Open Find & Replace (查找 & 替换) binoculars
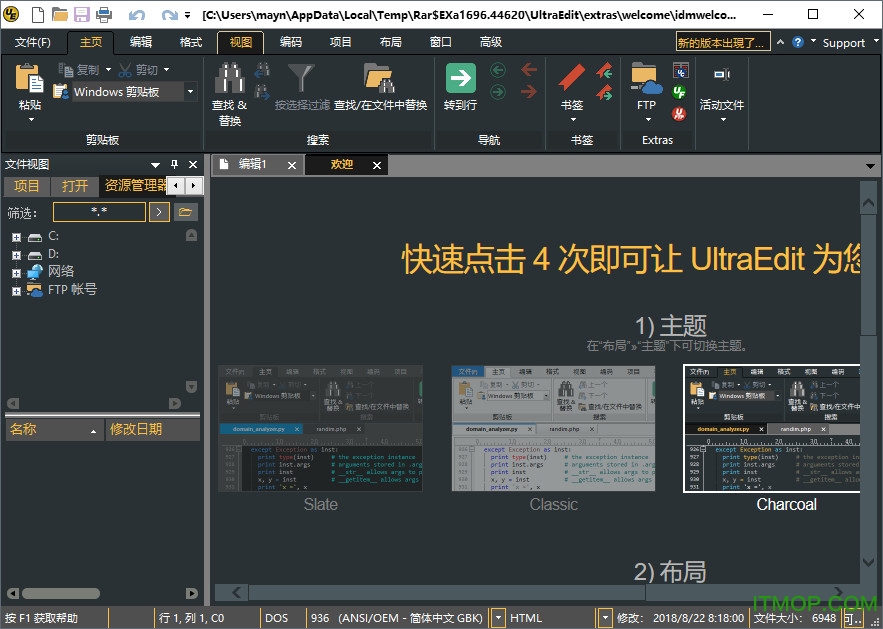The height and width of the screenshot is (629, 883). click(x=230, y=78)
